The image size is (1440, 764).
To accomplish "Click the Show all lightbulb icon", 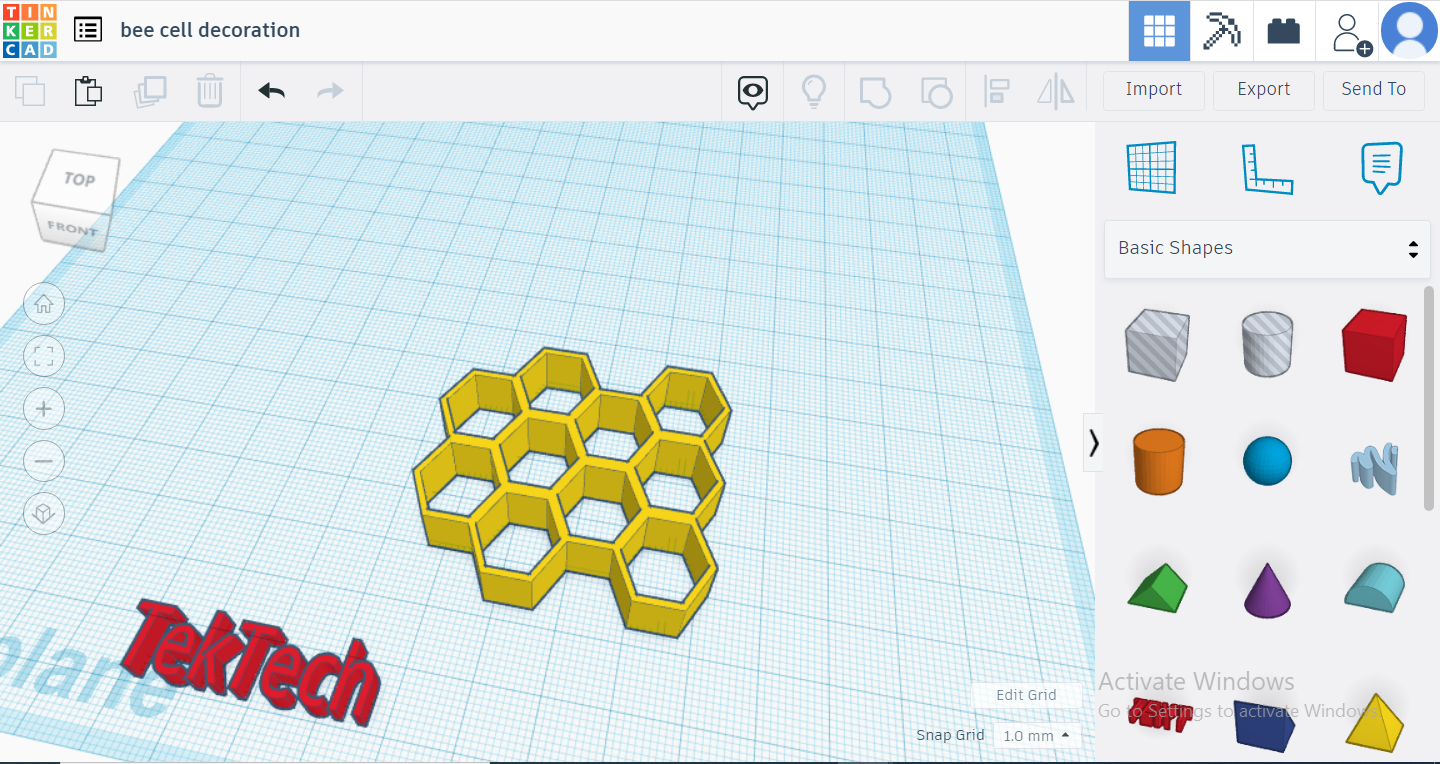I will click(814, 91).
